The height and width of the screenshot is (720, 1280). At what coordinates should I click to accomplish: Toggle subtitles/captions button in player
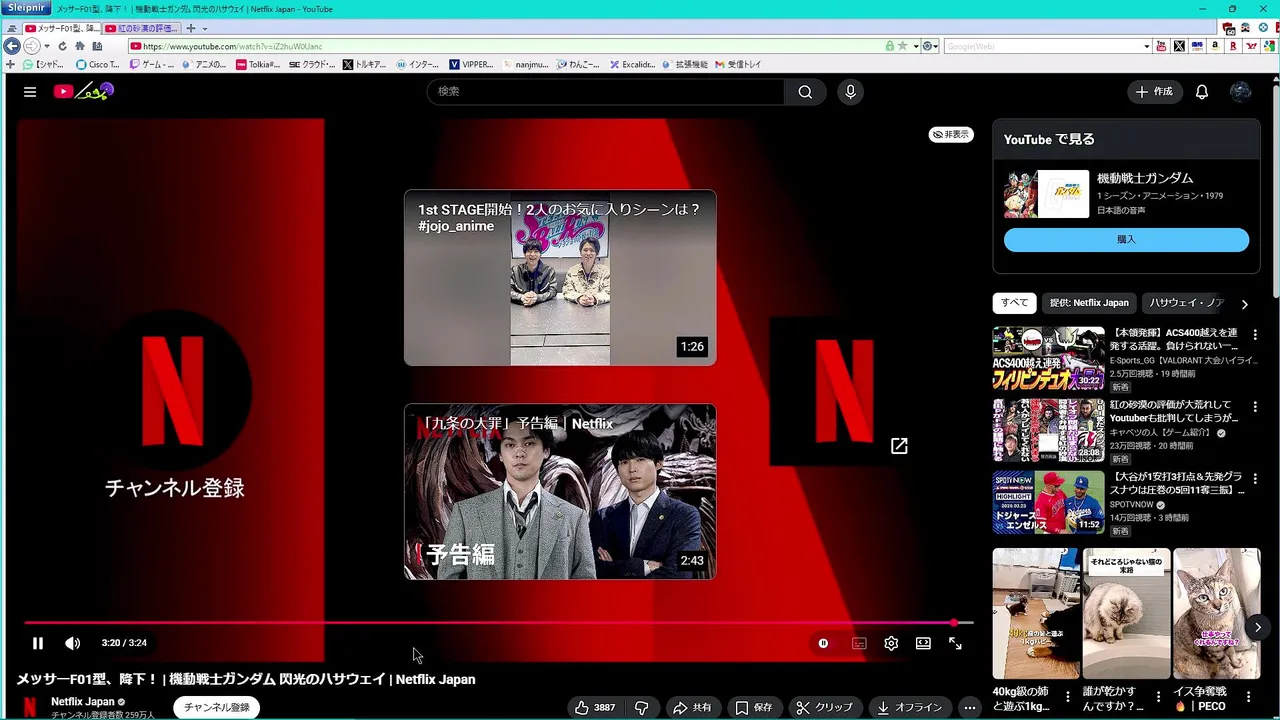point(859,643)
